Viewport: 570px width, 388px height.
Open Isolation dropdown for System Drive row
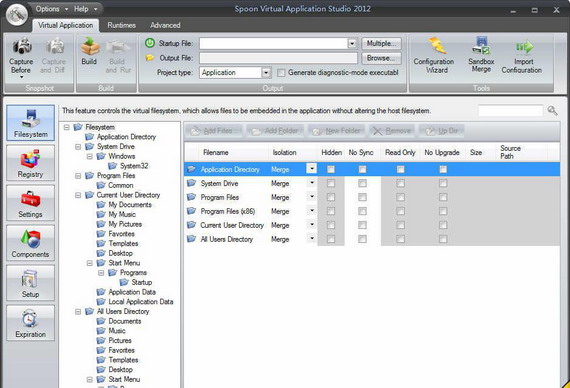pyautogui.click(x=312, y=183)
